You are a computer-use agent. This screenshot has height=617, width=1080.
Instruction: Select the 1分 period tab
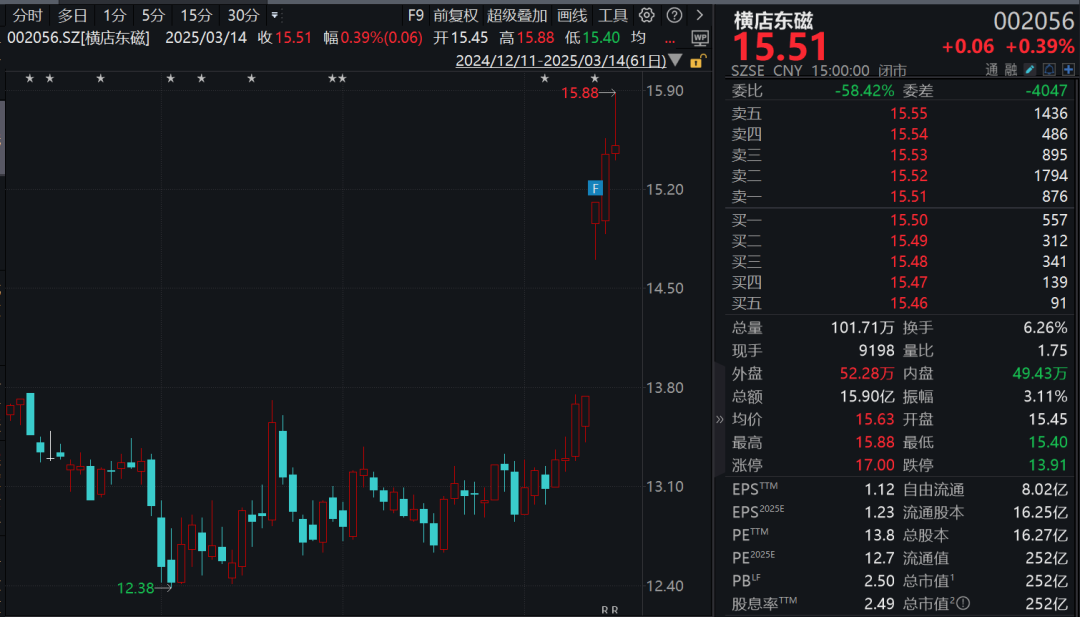114,15
